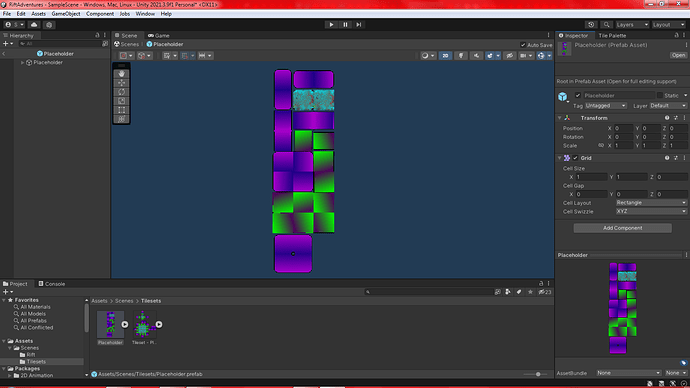
Task: Collapse the Grid component foldout
Action: click(x=560, y=158)
